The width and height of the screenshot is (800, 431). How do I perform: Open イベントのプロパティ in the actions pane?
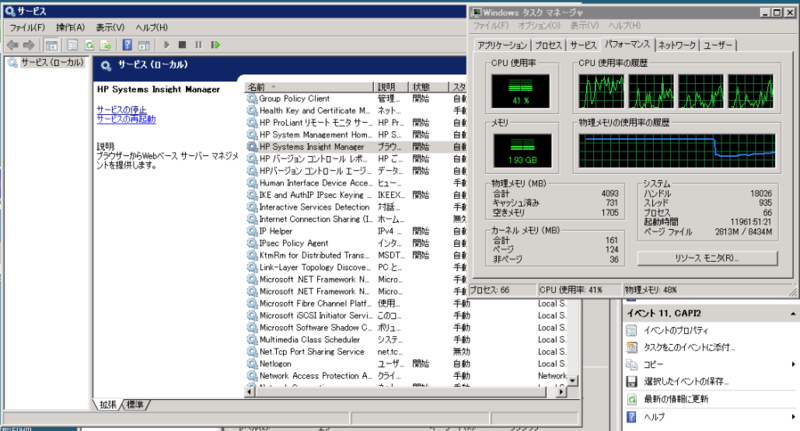click(676, 331)
